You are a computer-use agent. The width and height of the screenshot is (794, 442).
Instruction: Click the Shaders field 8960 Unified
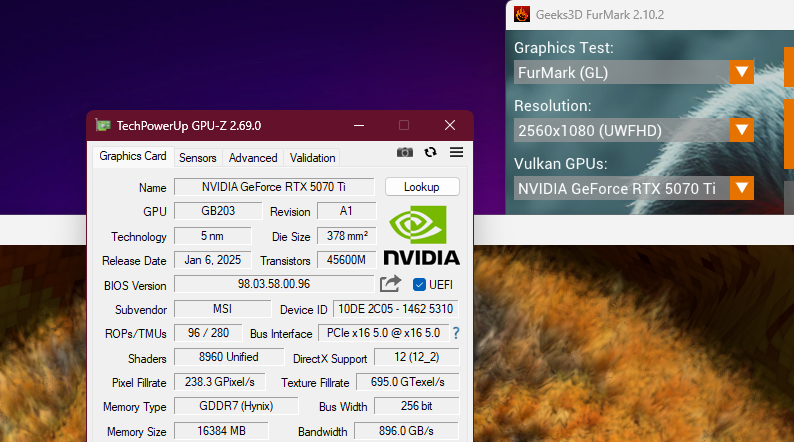tap(229, 357)
